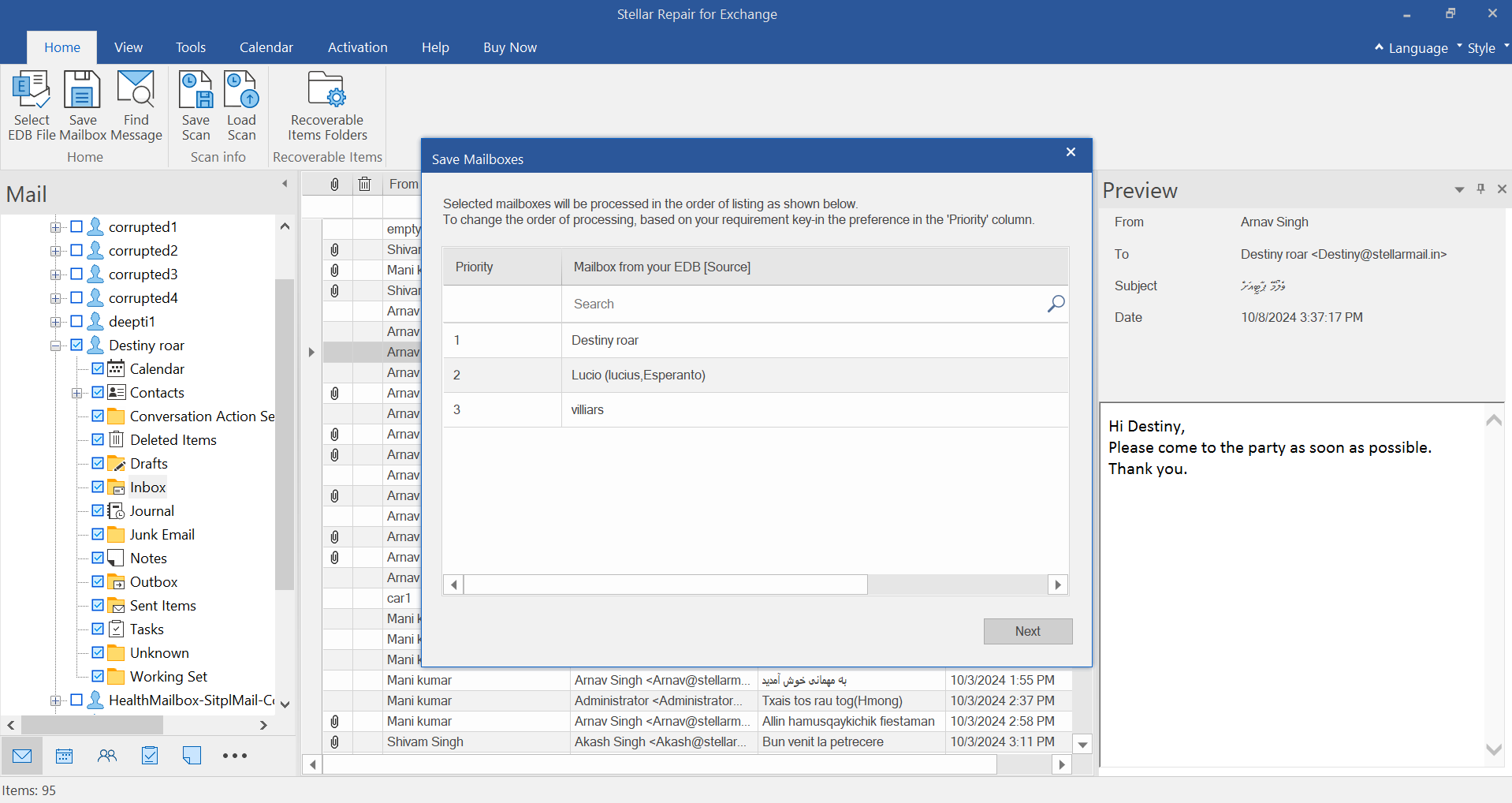Open the Language dropdown
The width and height of the screenshot is (1512, 803).
click(x=1417, y=48)
